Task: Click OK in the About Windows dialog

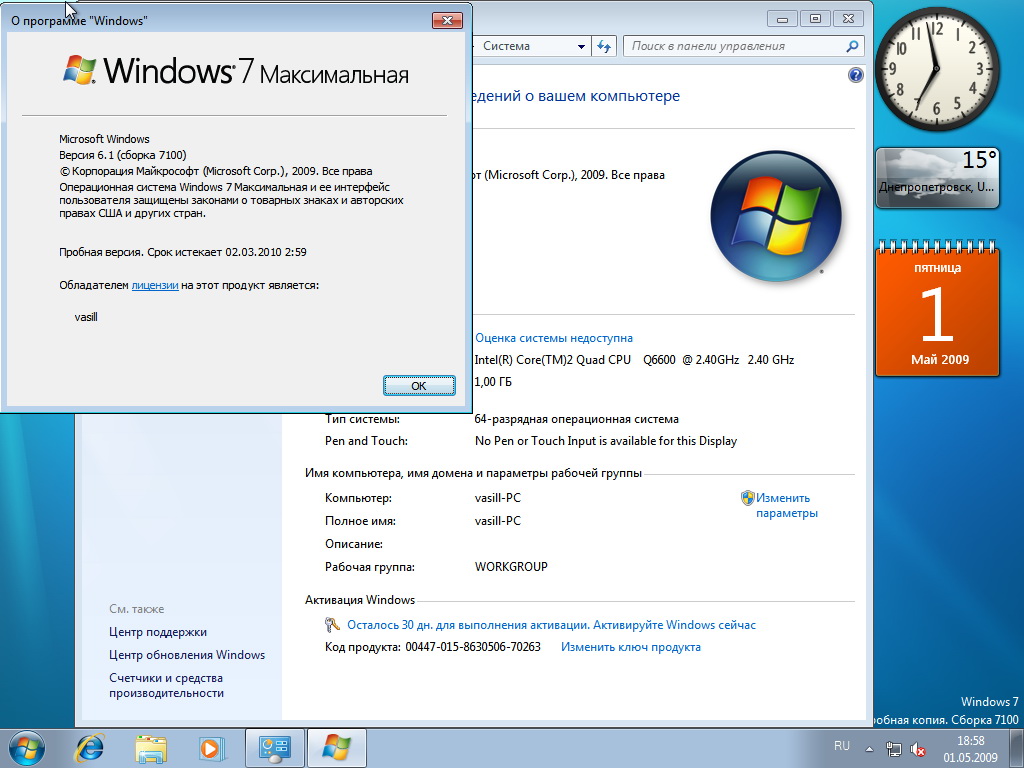Action: [419, 385]
